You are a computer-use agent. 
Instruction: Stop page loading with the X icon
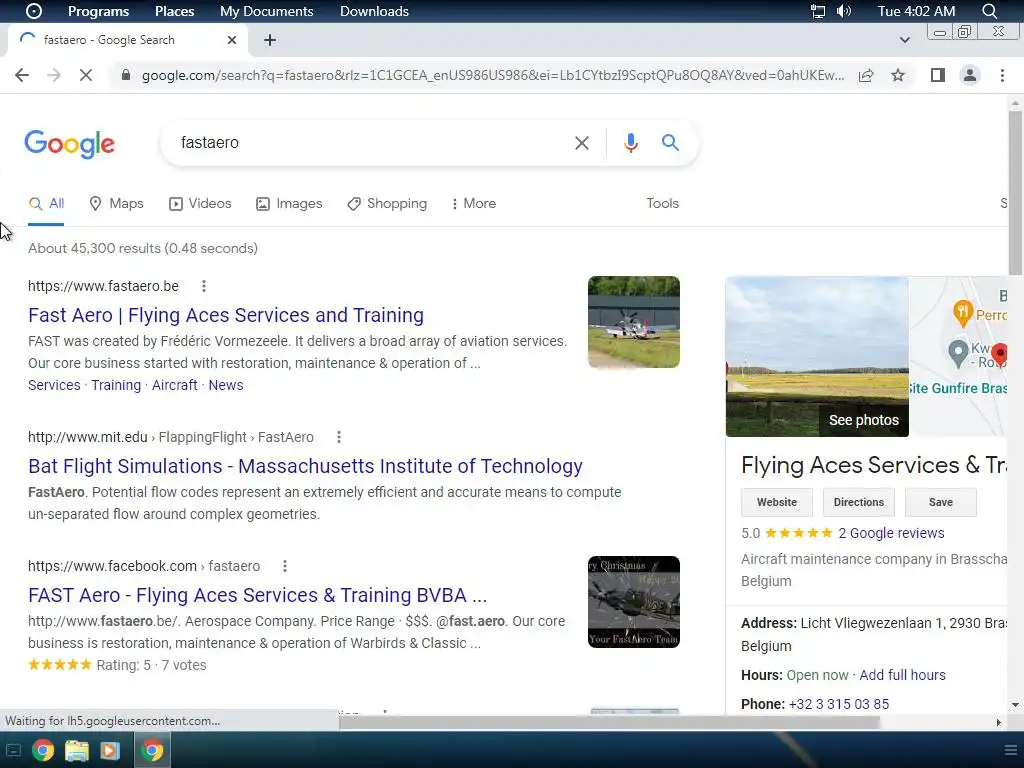pos(86,75)
